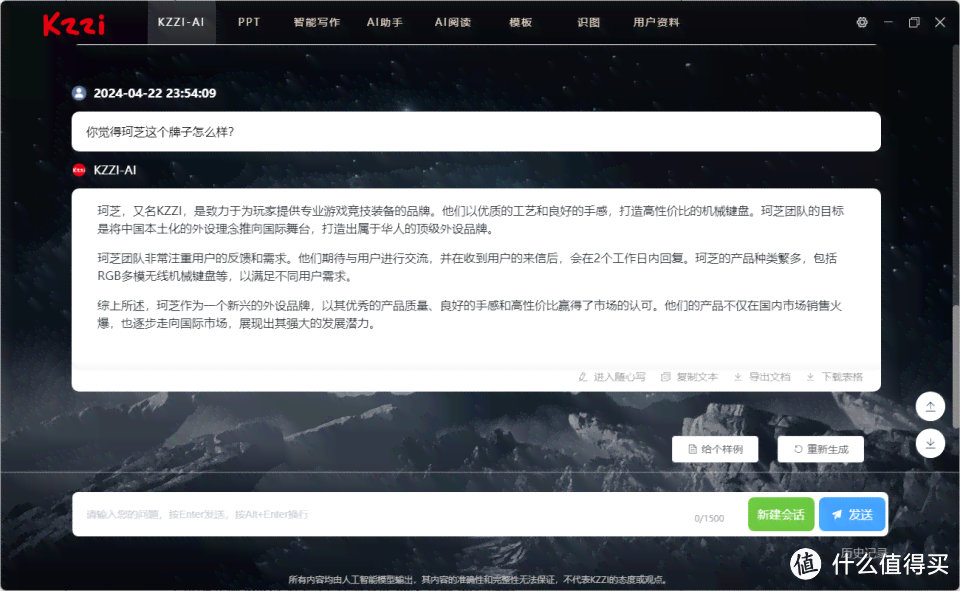Click the timestamp 2024-04-22 23:54:09

pyautogui.click(x=155, y=93)
